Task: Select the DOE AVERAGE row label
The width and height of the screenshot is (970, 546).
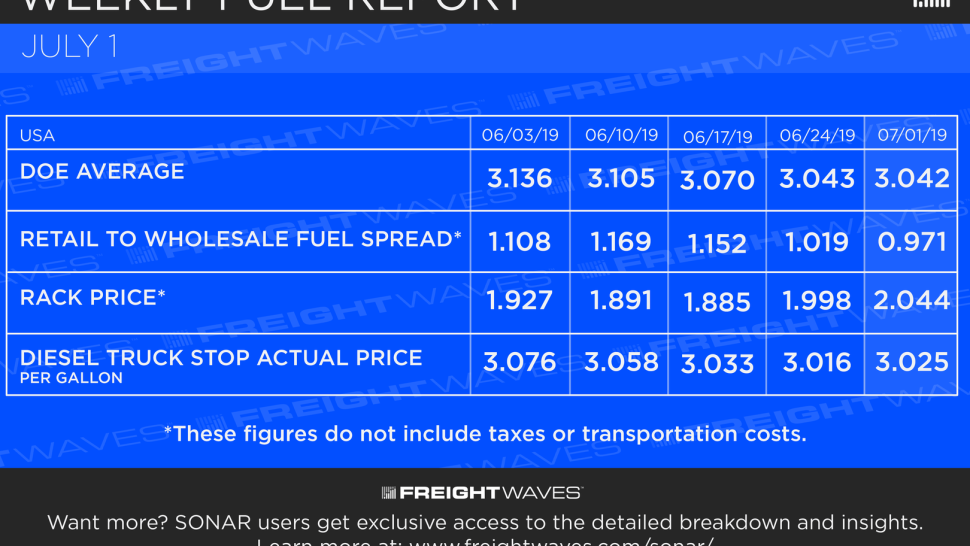Action: point(102,171)
